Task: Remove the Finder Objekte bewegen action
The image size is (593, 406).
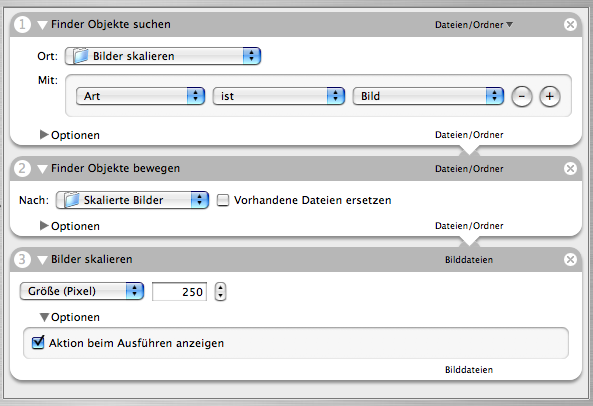Action: tap(570, 169)
